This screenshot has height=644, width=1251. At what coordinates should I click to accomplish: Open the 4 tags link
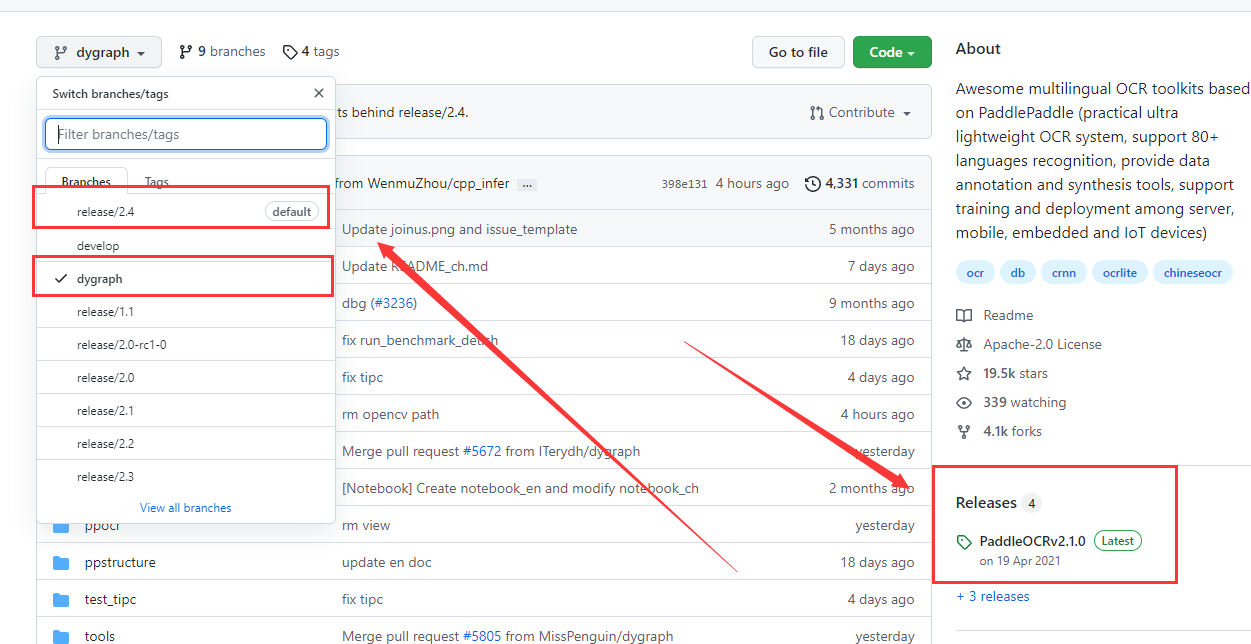pyautogui.click(x=311, y=51)
